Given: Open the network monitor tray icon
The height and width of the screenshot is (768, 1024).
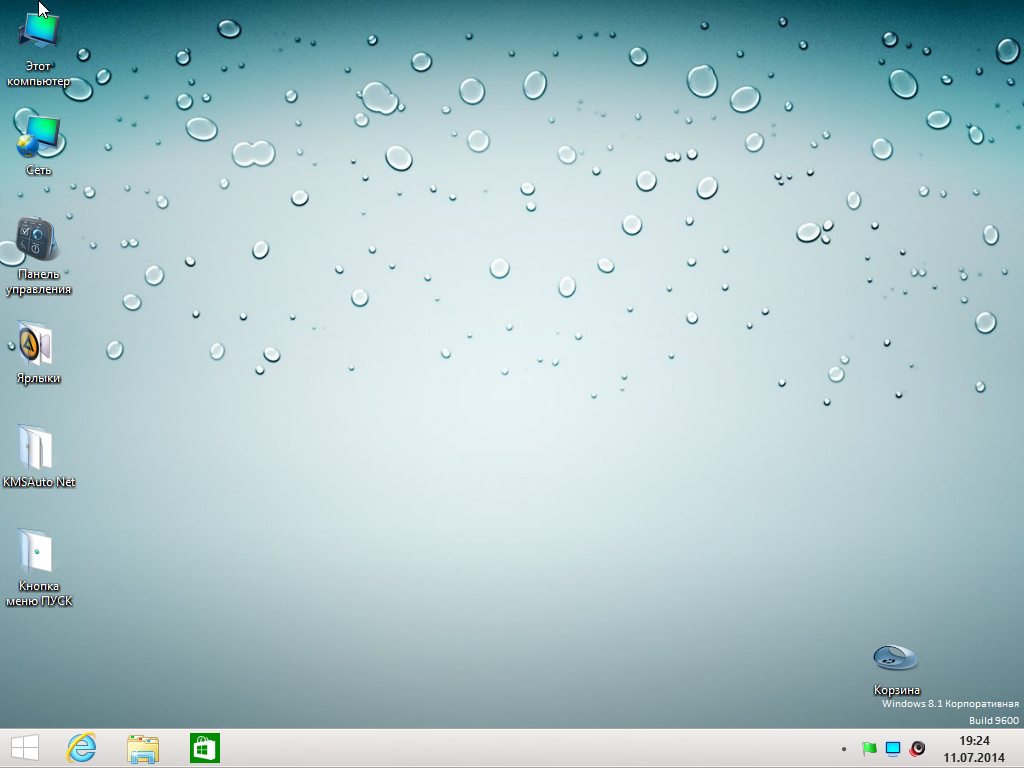Looking at the screenshot, I should (893, 748).
